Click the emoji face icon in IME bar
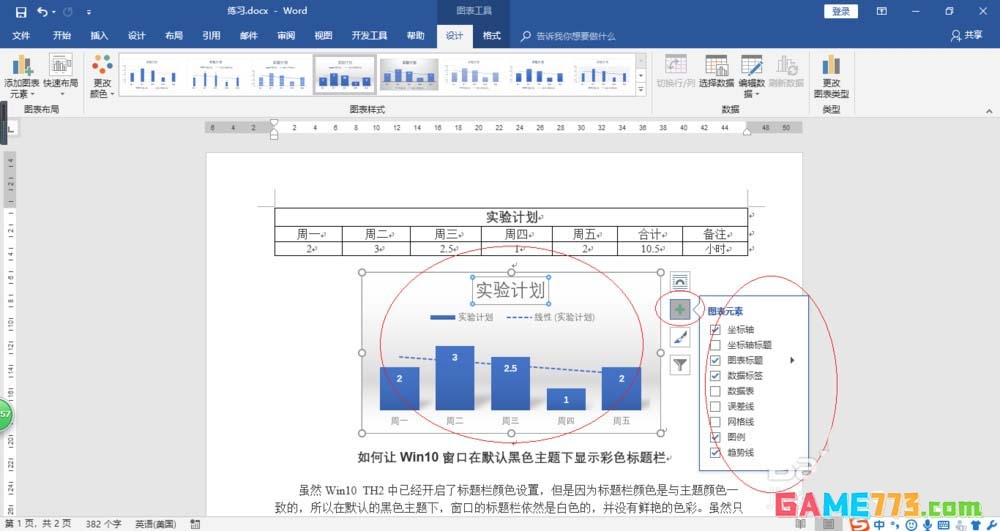Screen dimensions: 1000x531 coord(911,525)
